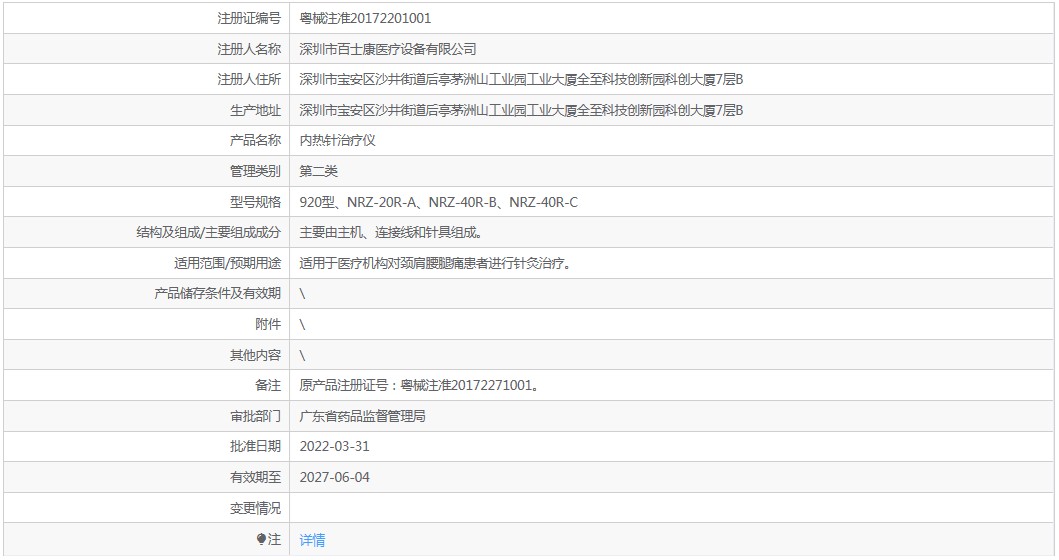Click the backslash value in 产品储存条件及有效期 row

[x=302, y=294]
